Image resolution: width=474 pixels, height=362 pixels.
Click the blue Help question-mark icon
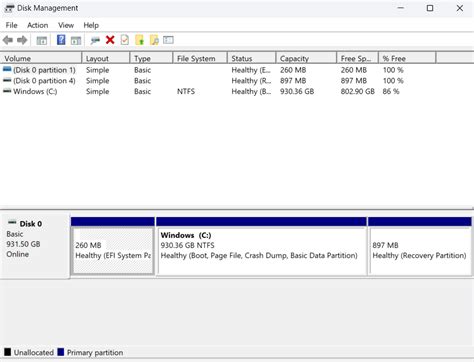tap(61, 40)
